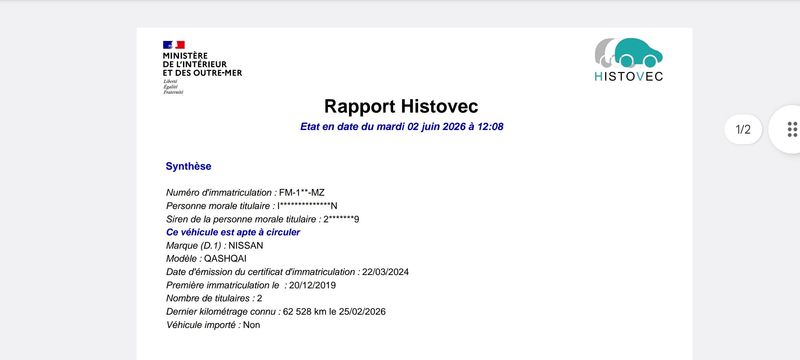Click mileage '62 528 km le 25/02/2026'

334,312
